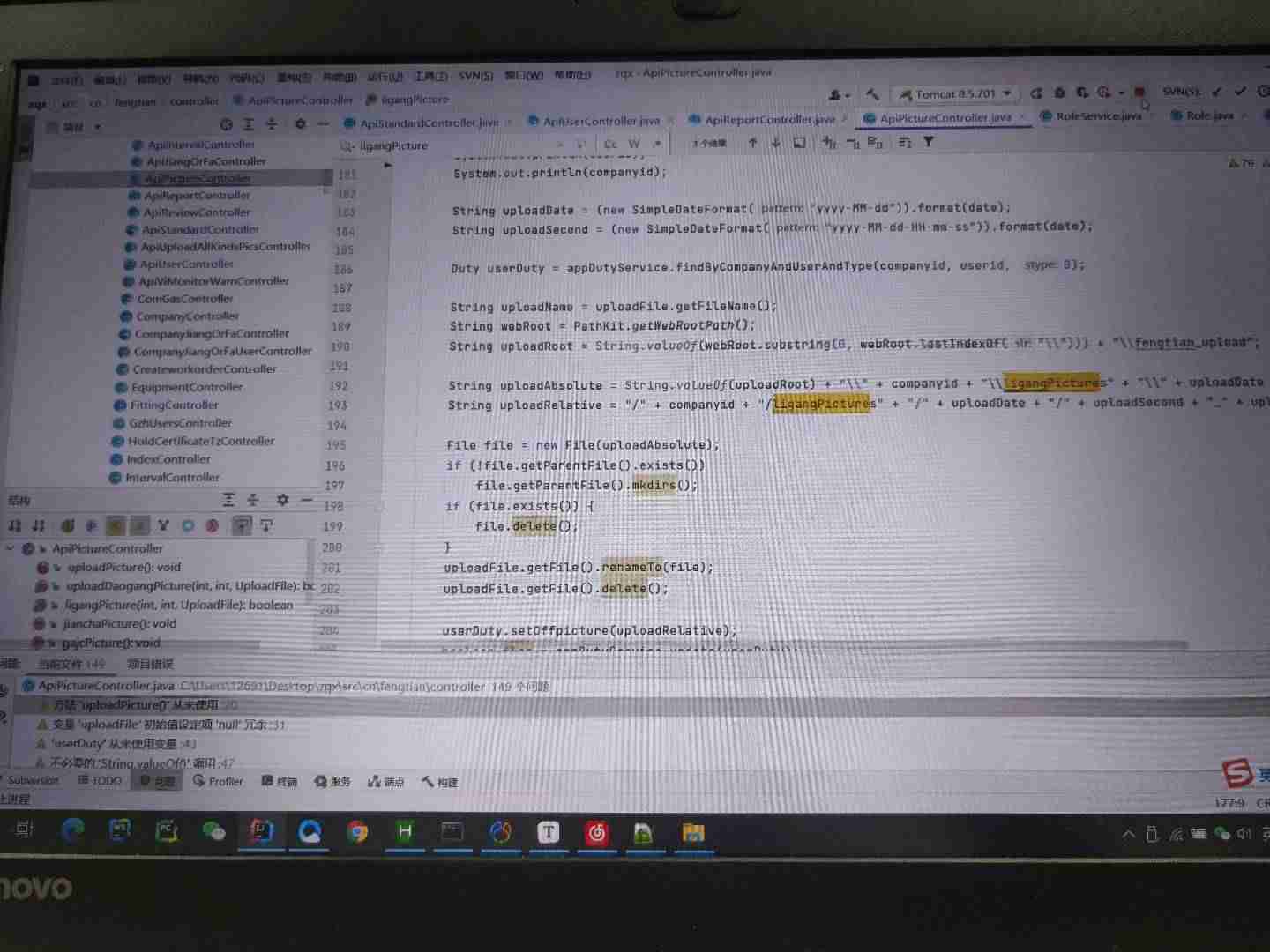The image size is (1270, 952).
Task: Open the SVN(S) menu
Action: pos(475,77)
